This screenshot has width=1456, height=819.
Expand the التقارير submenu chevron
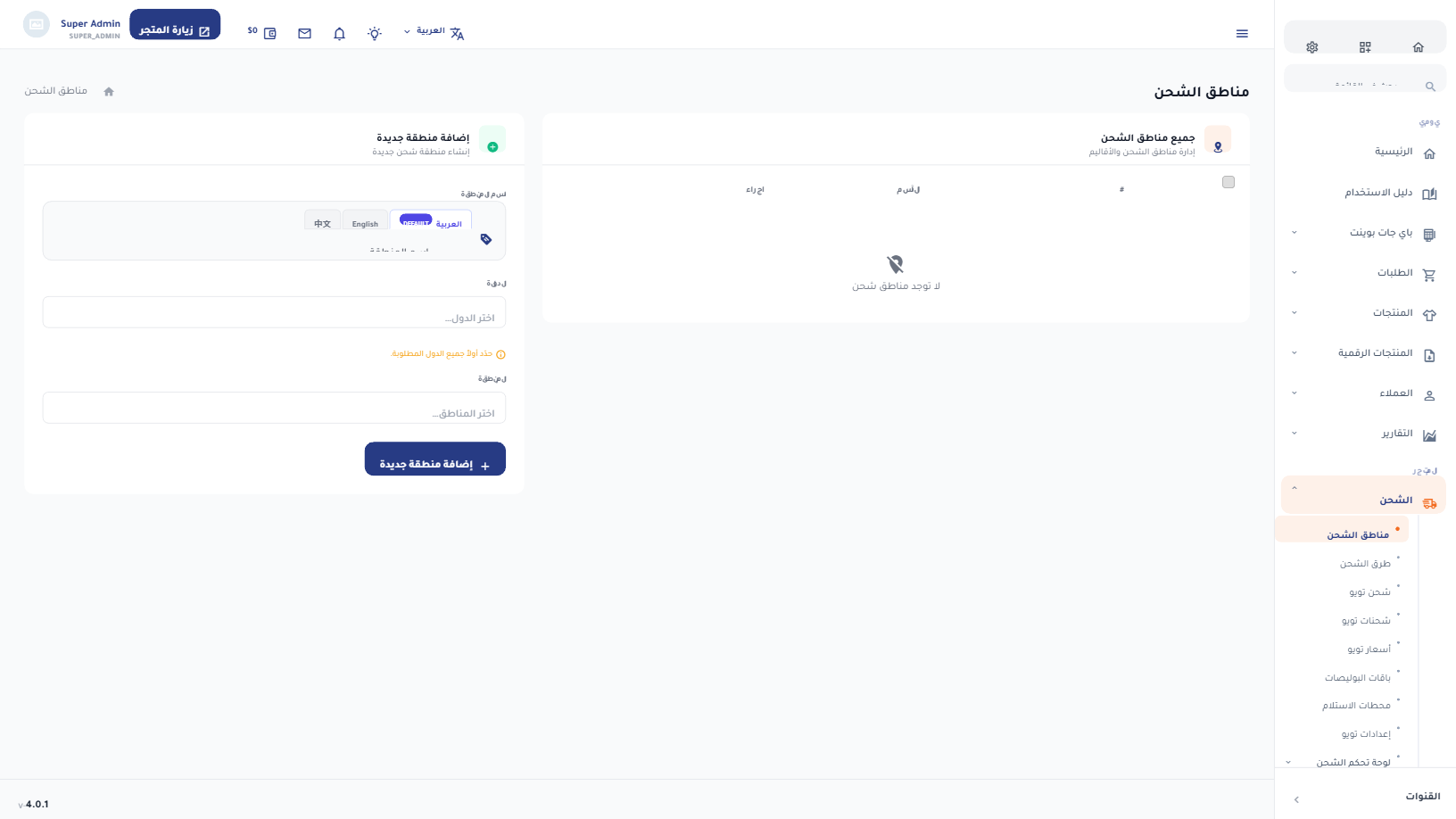(x=1295, y=434)
